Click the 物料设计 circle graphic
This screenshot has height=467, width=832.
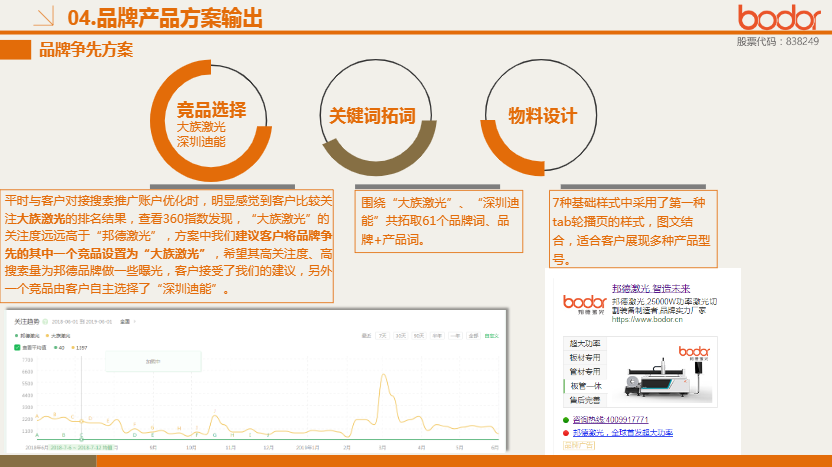click(539, 117)
